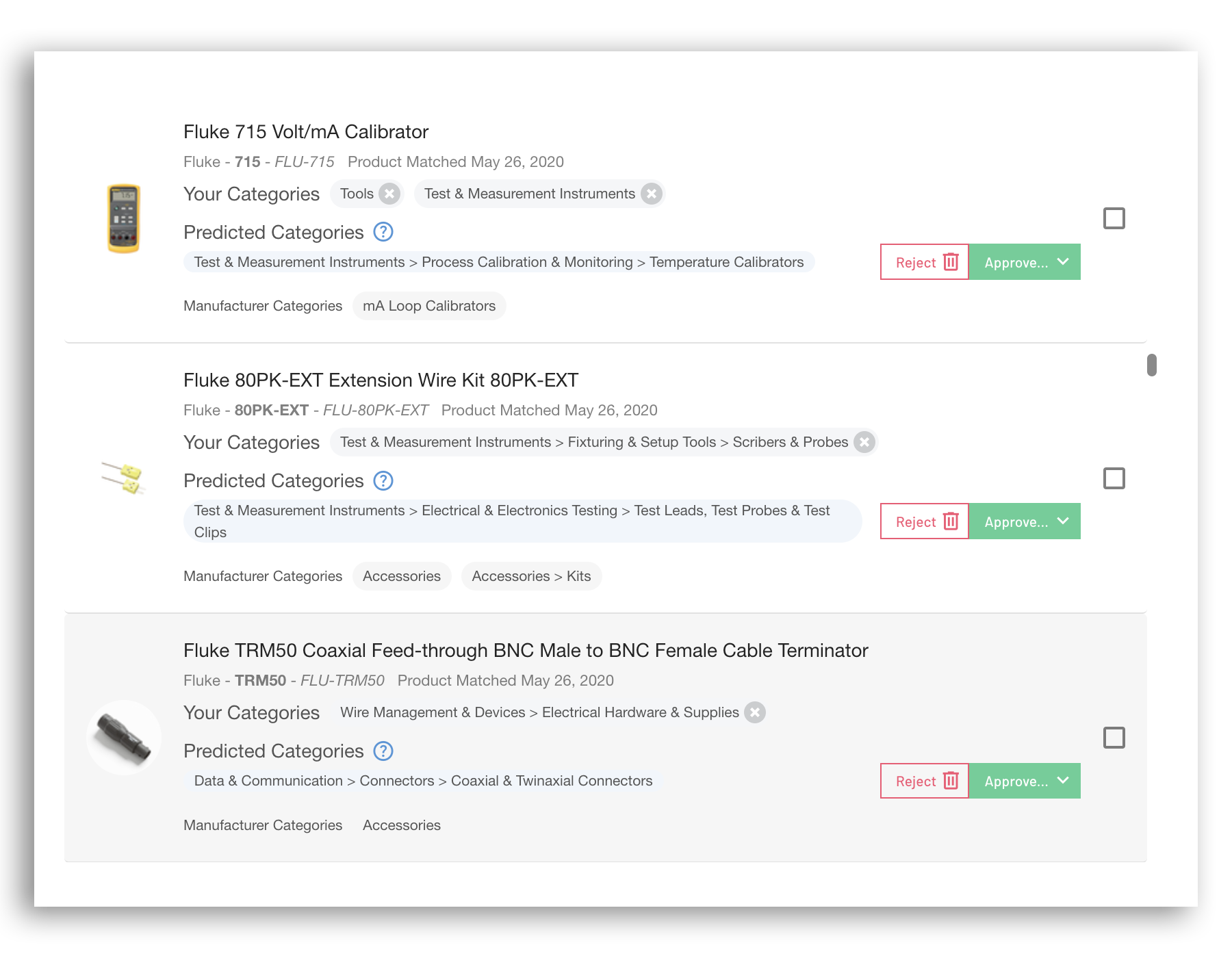Click the Fluke 715 calibrator thumbnail

tap(124, 218)
